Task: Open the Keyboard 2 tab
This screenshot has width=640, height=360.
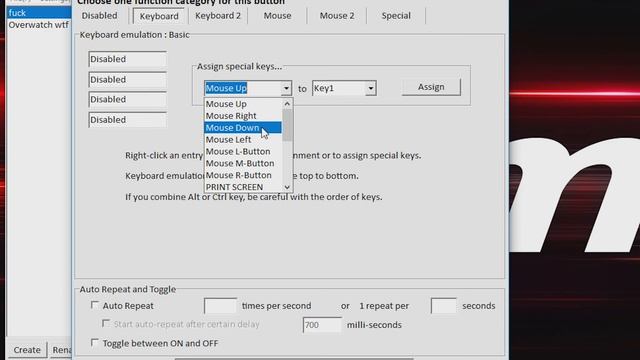Action: tap(218, 16)
